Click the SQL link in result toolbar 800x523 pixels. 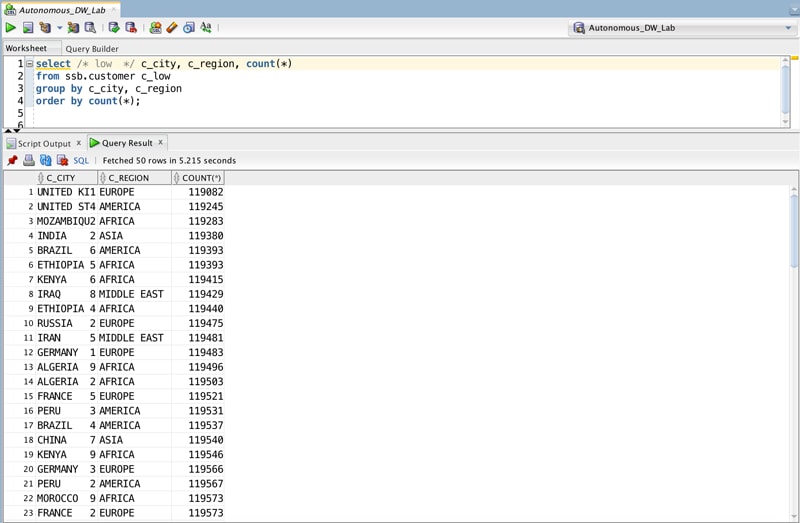point(81,160)
